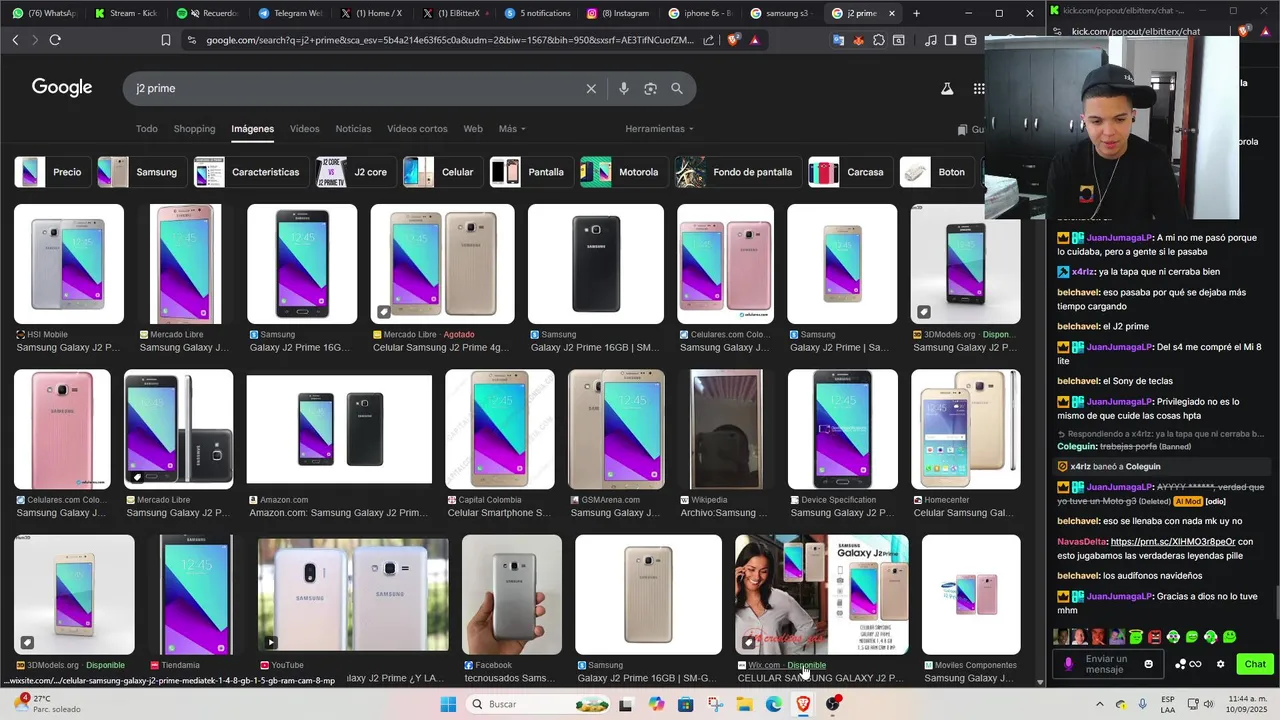Open Google Labs flask icon
The image size is (1280, 720).
(946, 89)
